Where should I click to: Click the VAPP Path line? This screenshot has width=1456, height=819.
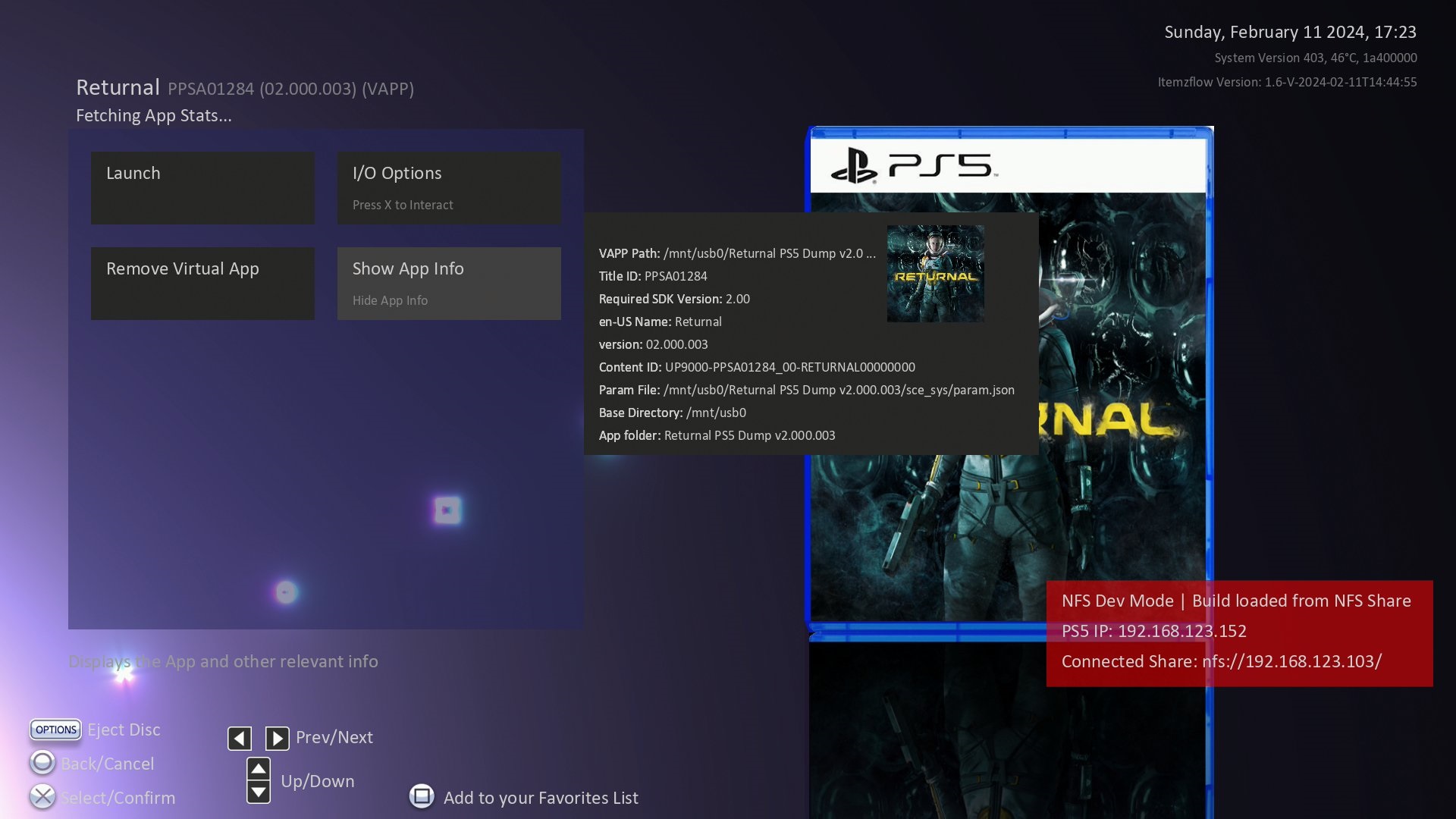click(x=737, y=253)
